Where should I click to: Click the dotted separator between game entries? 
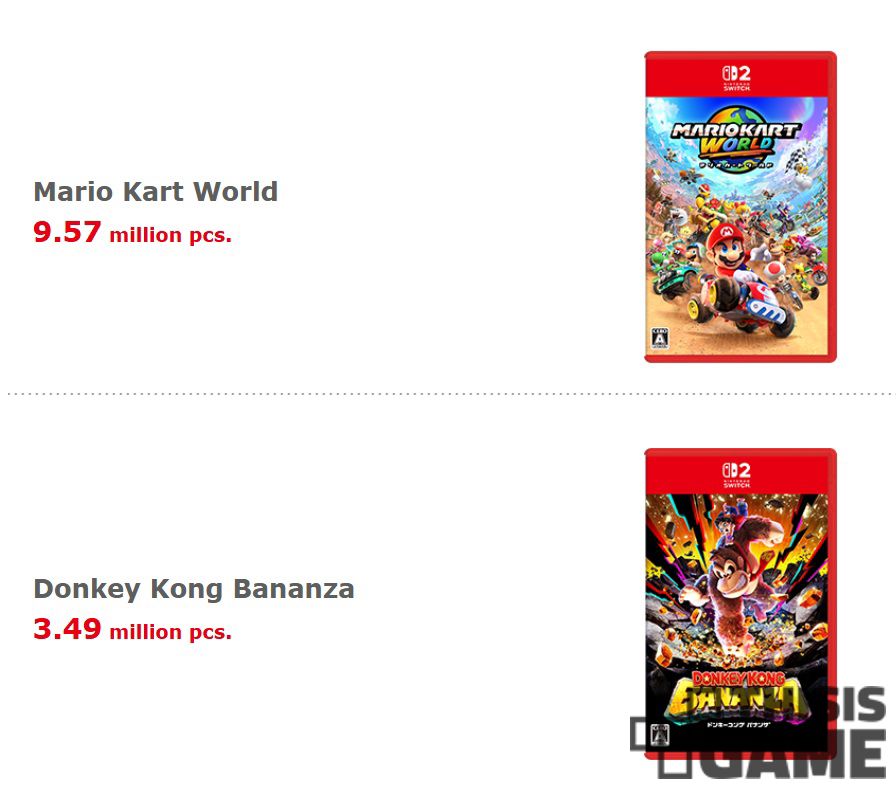[448, 394]
